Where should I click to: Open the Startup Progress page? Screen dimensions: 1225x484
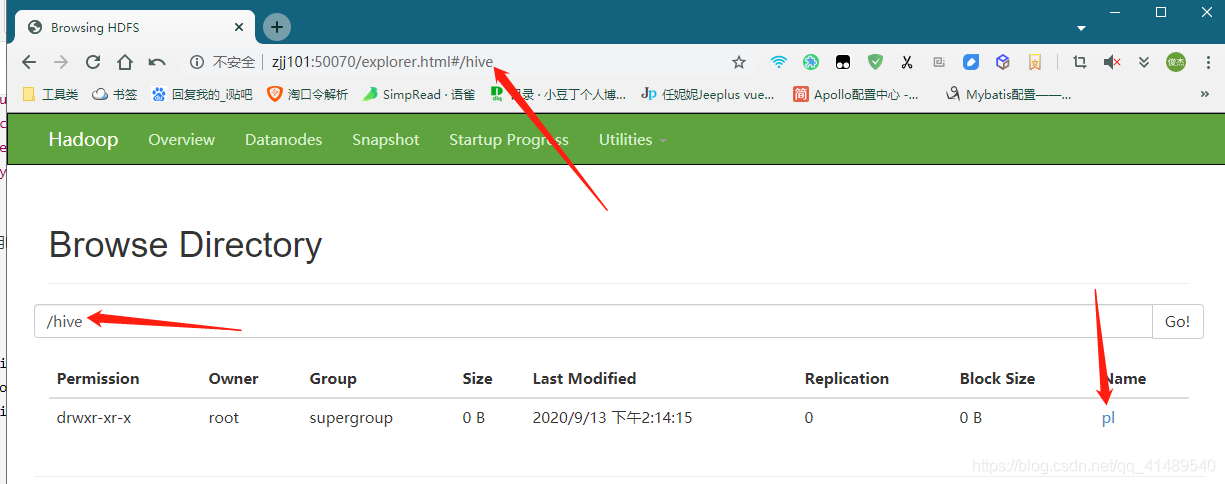point(509,140)
